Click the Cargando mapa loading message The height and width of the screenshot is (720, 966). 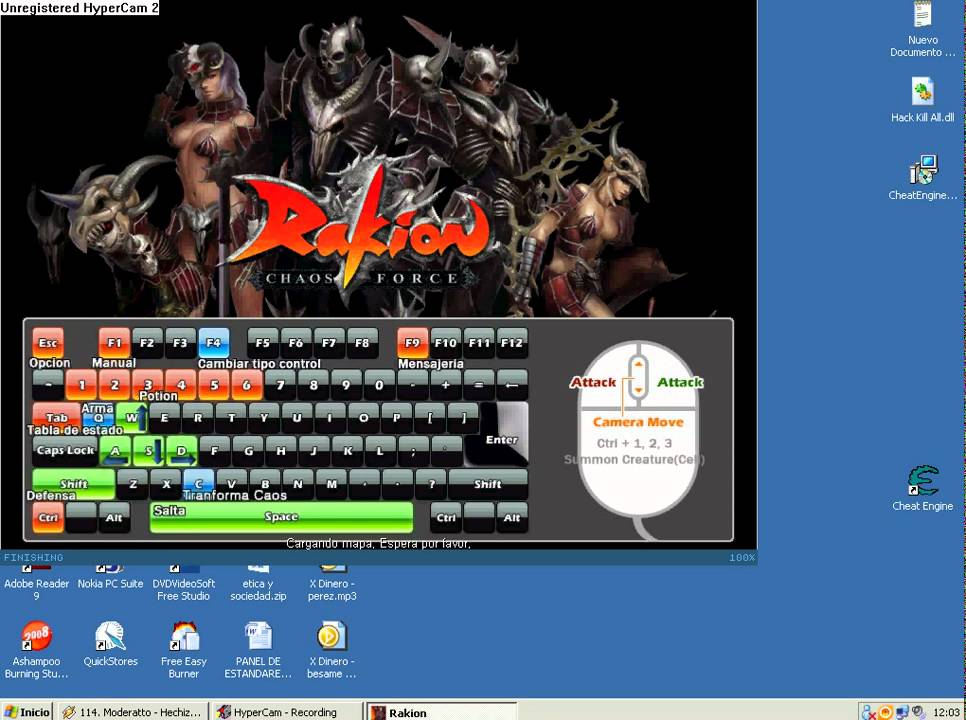click(x=378, y=544)
